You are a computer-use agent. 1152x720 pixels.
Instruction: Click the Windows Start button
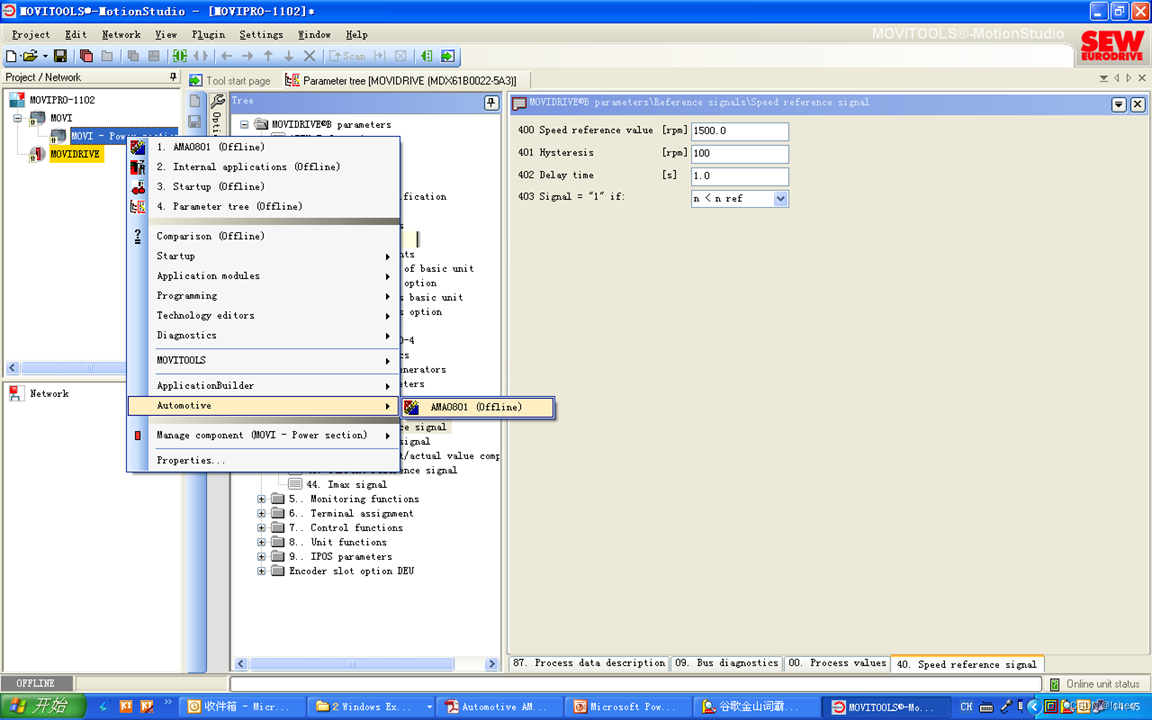(x=41, y=706)
